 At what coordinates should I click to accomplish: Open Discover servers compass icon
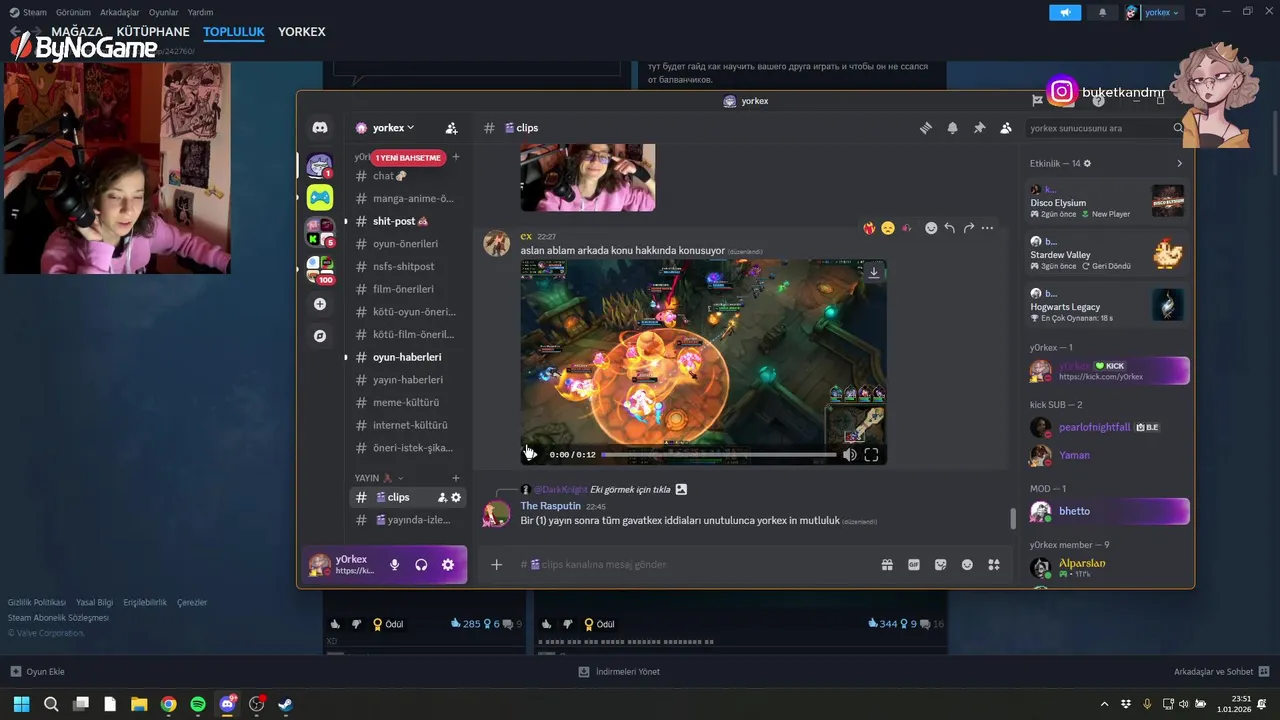point(320,336)
